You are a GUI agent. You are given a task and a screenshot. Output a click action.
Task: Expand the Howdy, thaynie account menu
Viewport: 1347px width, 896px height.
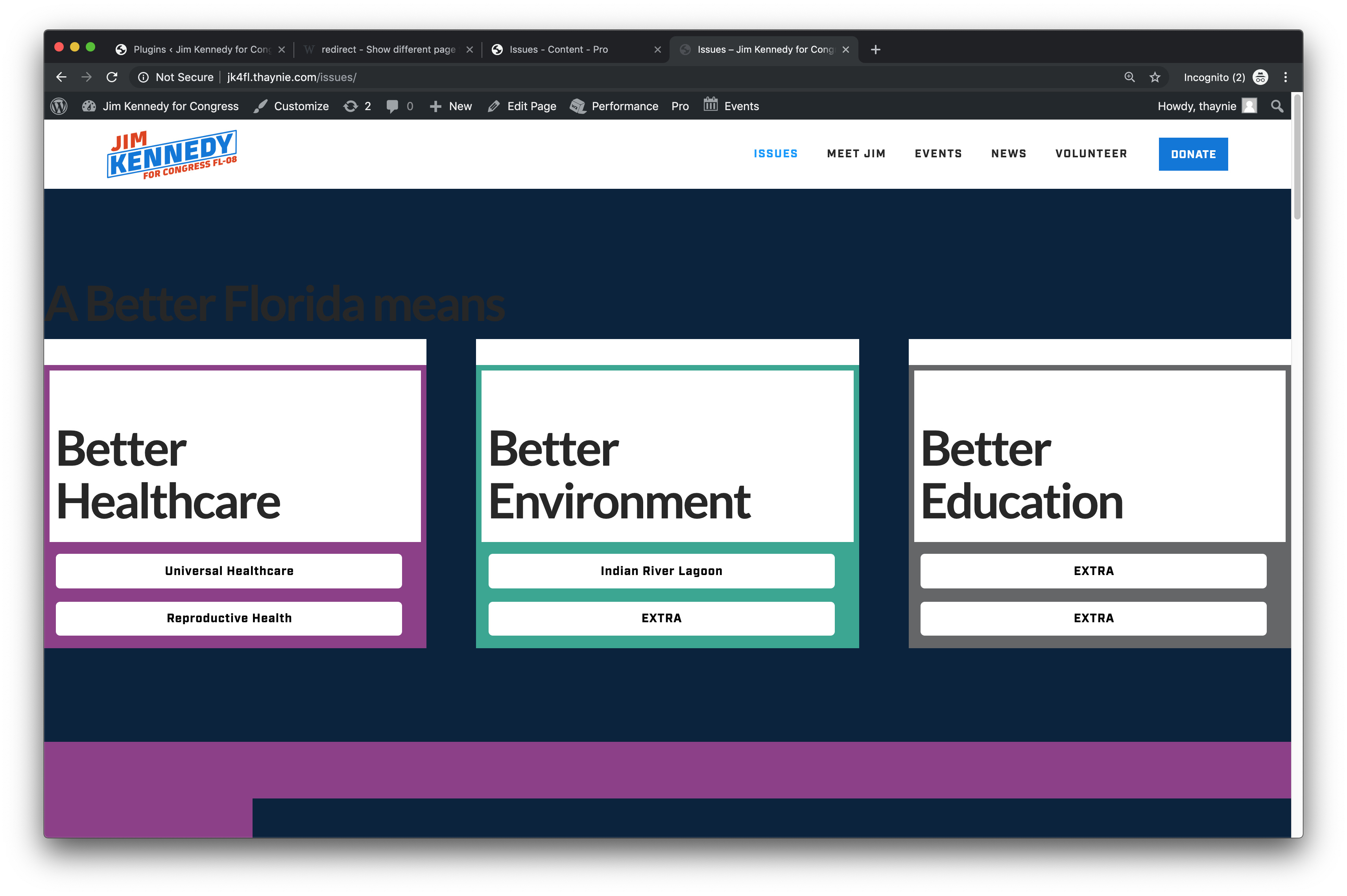pos(1207,106)
